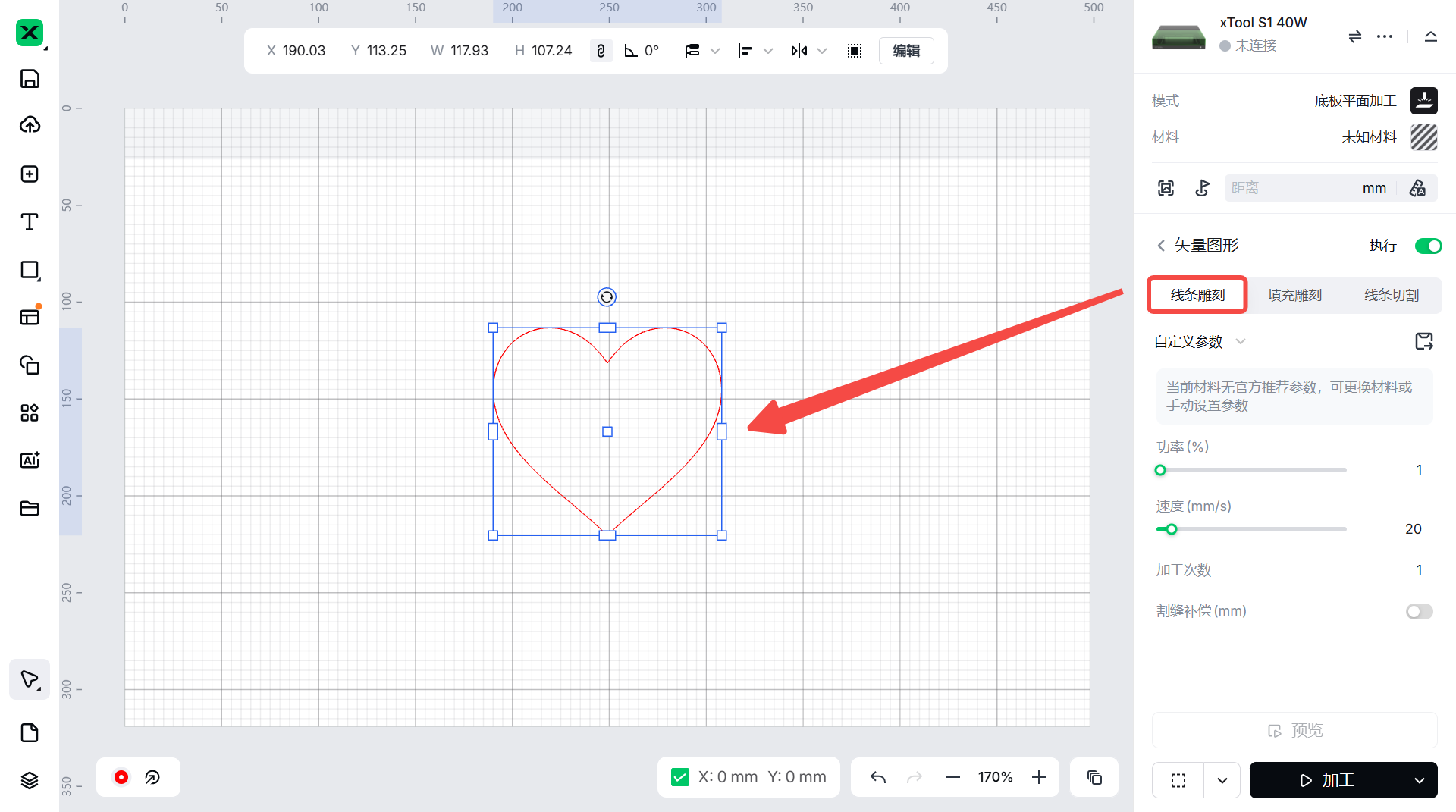Open the dropdown arrow beside 加工
The width and height of the screenshot is (1456, 812).
(1419, 780)
